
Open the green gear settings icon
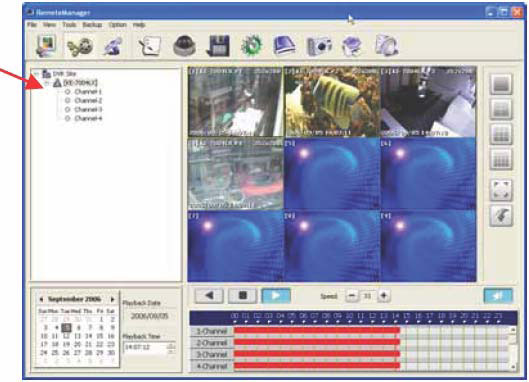click(252, 46)
